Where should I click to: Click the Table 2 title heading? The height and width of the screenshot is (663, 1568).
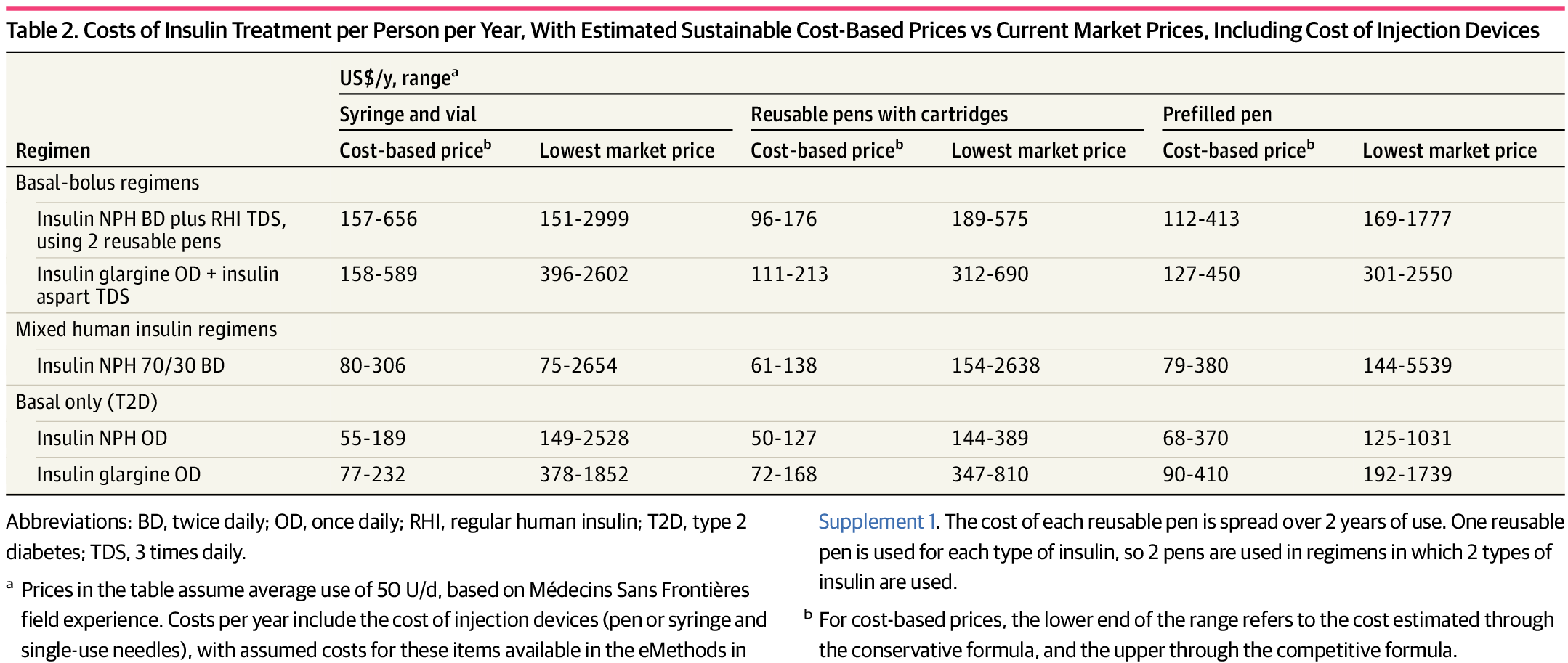tap(773, 30)
